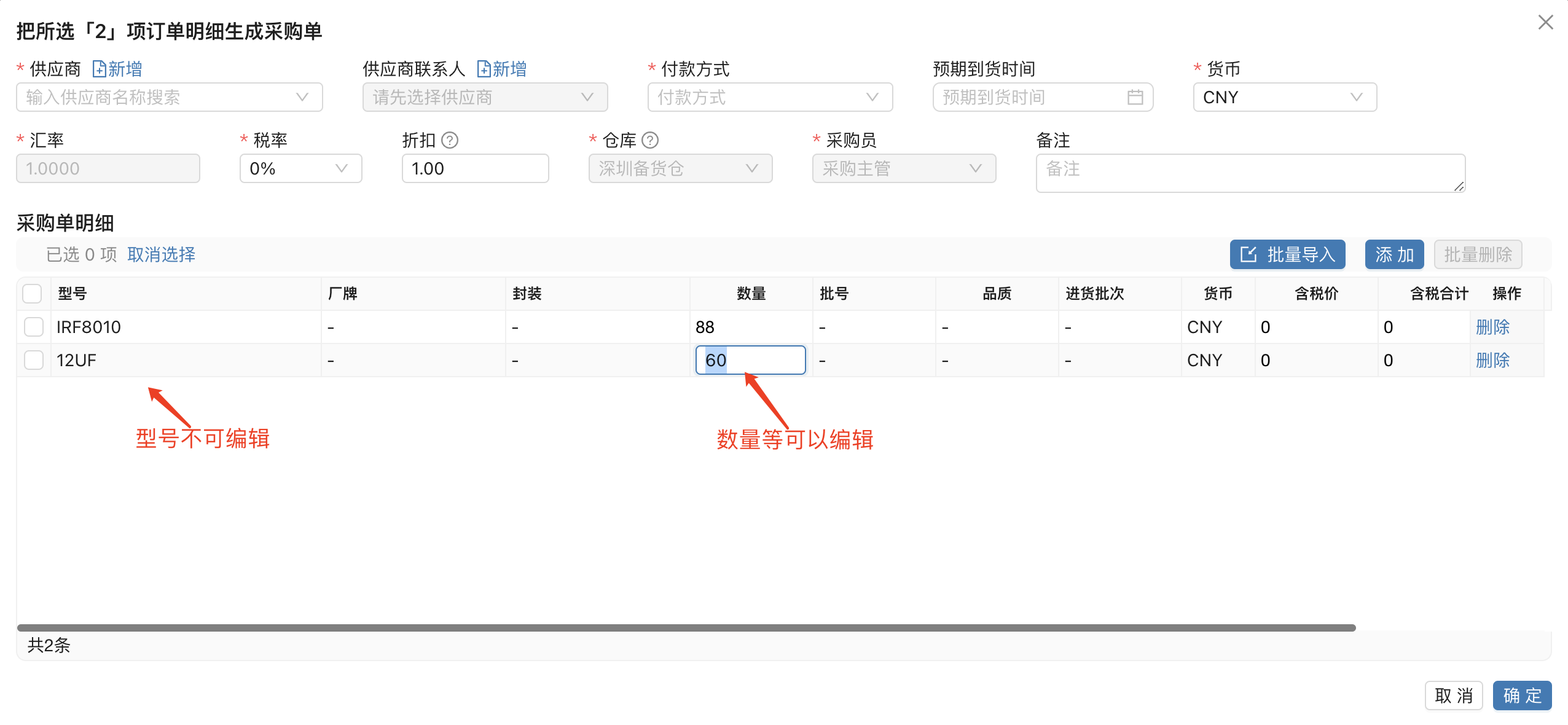Check the select-all checkbox in table header
Screen dimensions: 1568x725
[33, 293]
